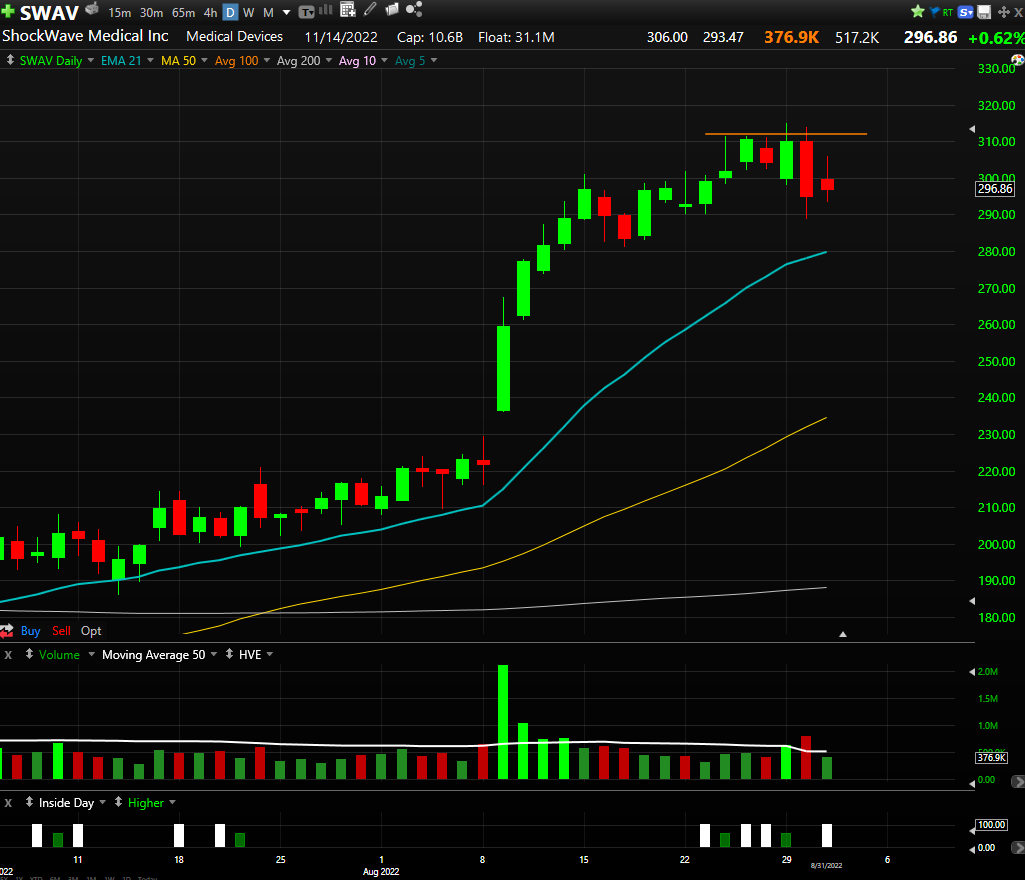The image size is (1025, 880).
Task: Open the more timeframes dropdown arrow
Action: [286, 13]
